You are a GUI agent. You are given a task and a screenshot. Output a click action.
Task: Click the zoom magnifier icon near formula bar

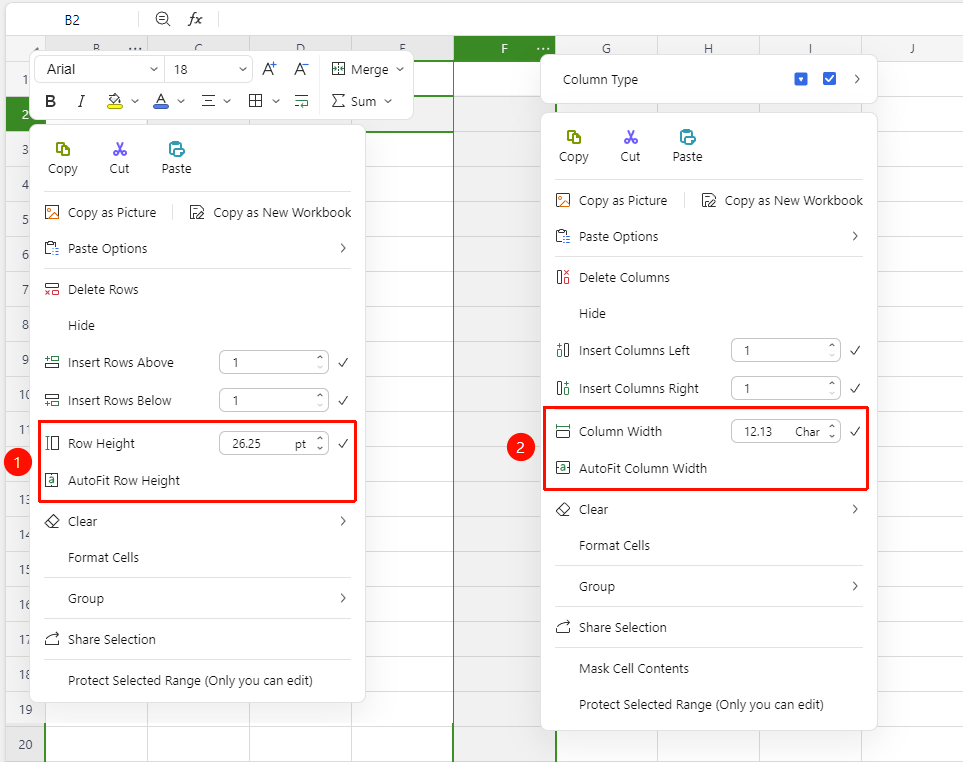coord(163,19)
